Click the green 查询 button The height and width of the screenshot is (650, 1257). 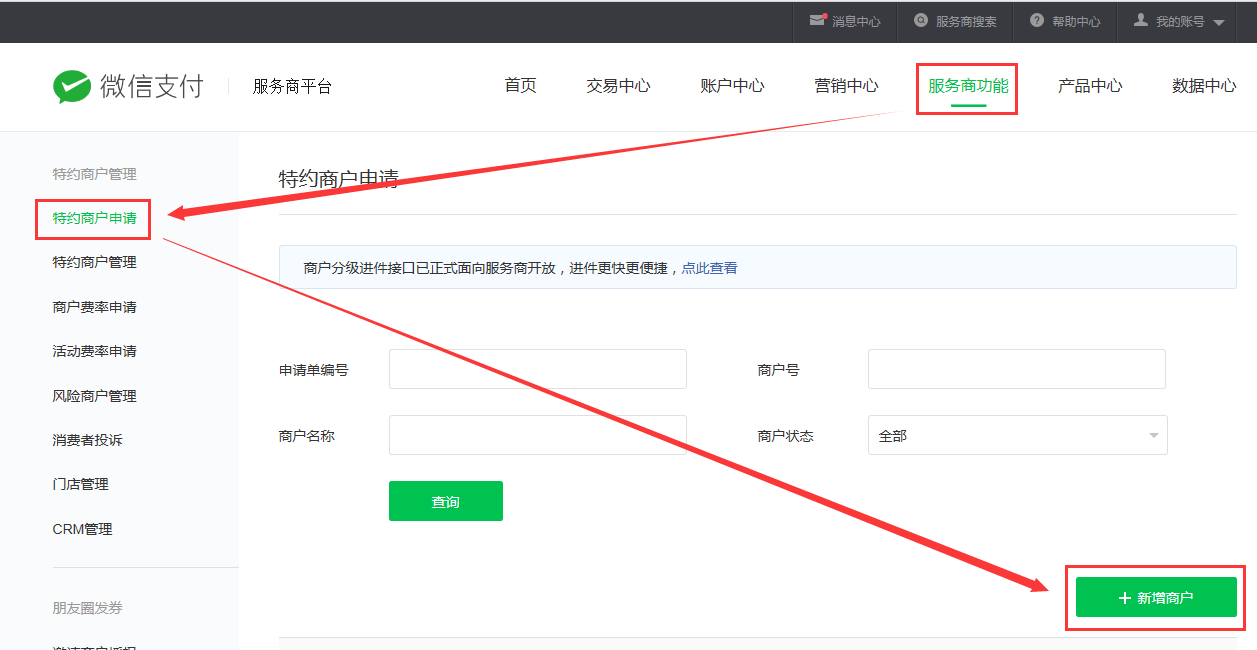point(445,501)
